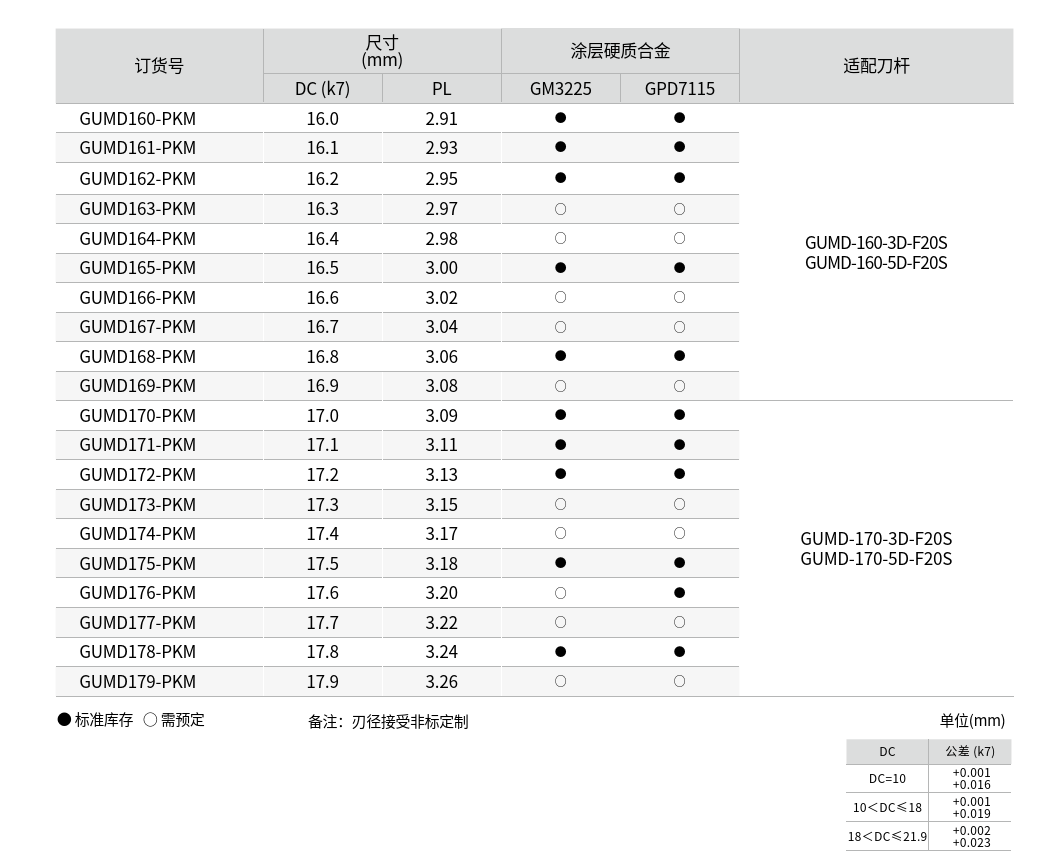Click toolholder GUMD-170-5D-F20S

click(875, 559)
